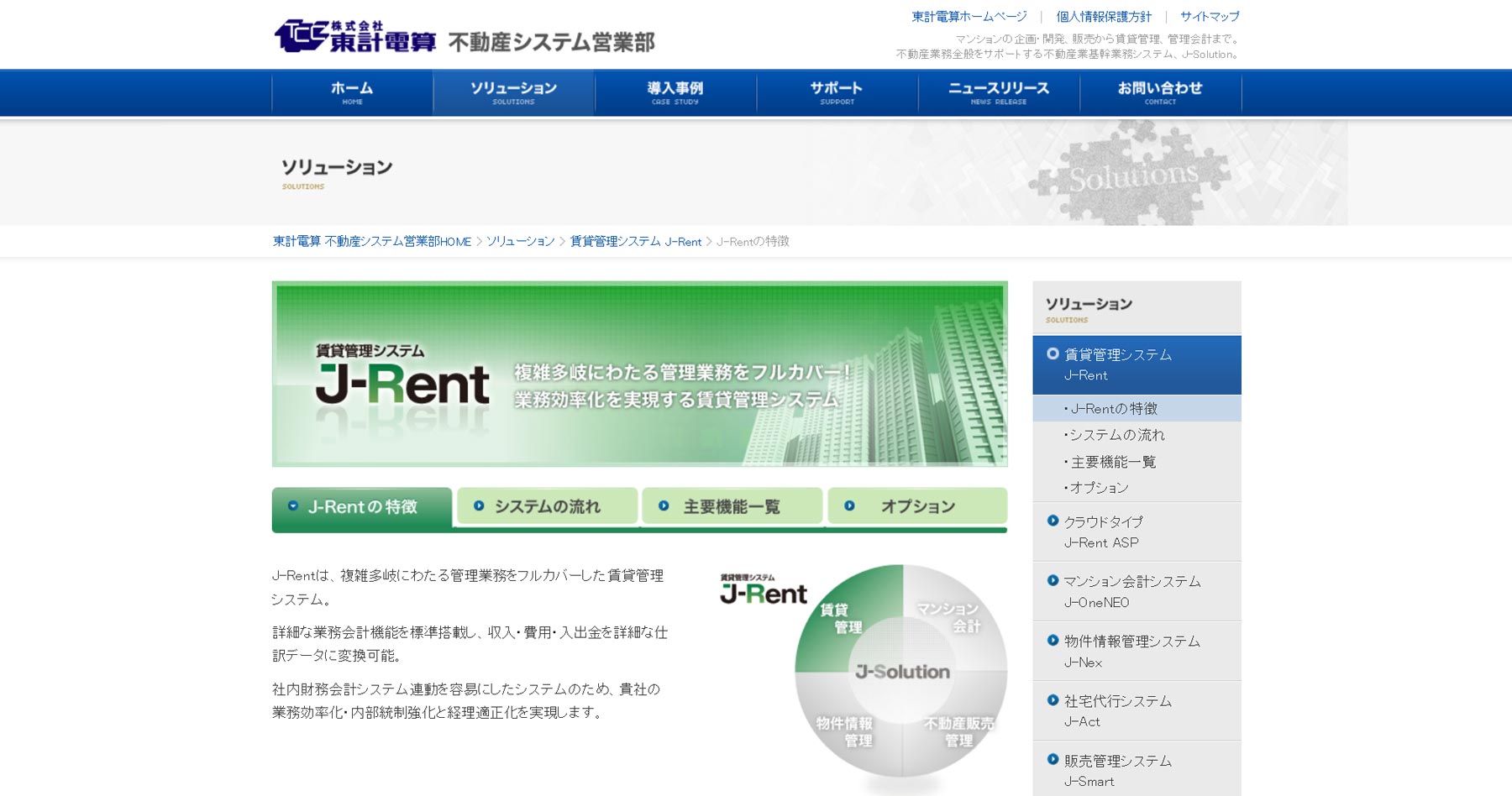Click arrow icon on オプション tab
This screenshot has height=796, width=1512.
coord(849,505)
